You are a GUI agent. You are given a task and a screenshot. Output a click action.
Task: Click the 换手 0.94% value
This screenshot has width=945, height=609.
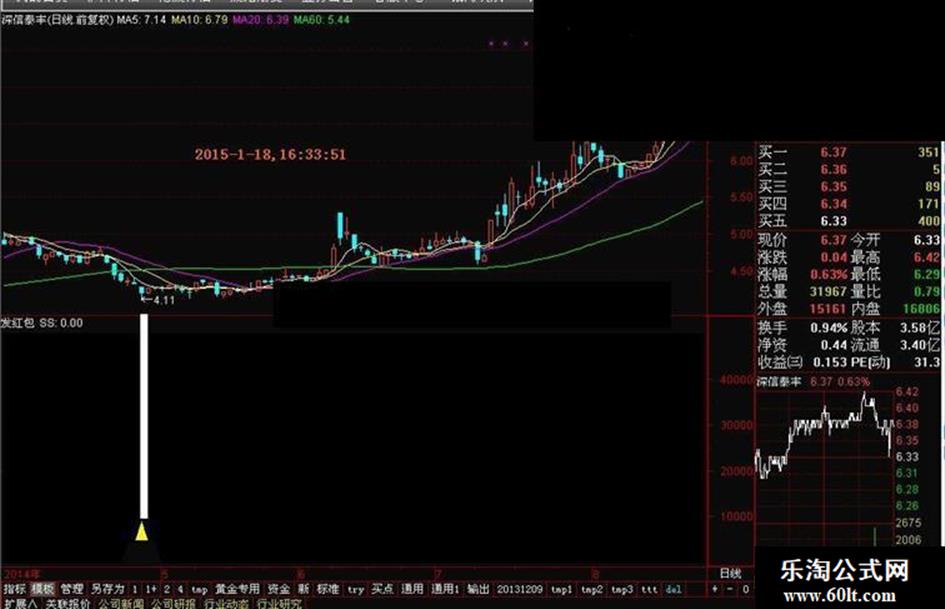tap(829, 328)
